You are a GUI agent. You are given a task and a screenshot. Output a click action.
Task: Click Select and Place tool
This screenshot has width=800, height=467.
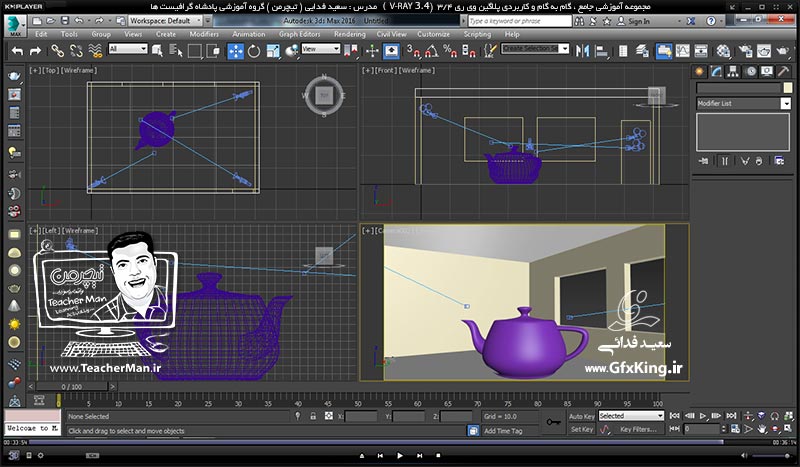click(292, 51)
